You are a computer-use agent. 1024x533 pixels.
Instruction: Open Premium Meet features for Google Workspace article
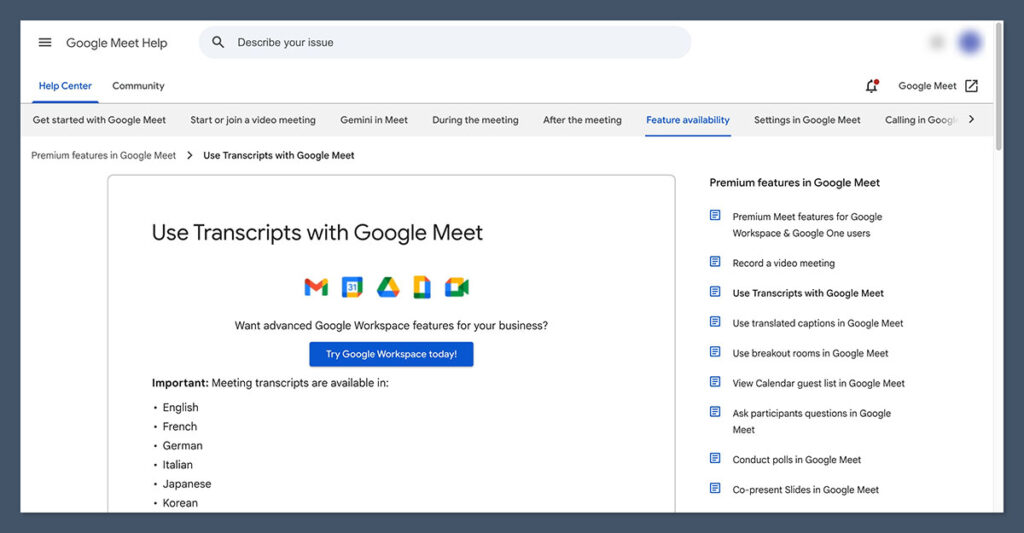[807, 225]
